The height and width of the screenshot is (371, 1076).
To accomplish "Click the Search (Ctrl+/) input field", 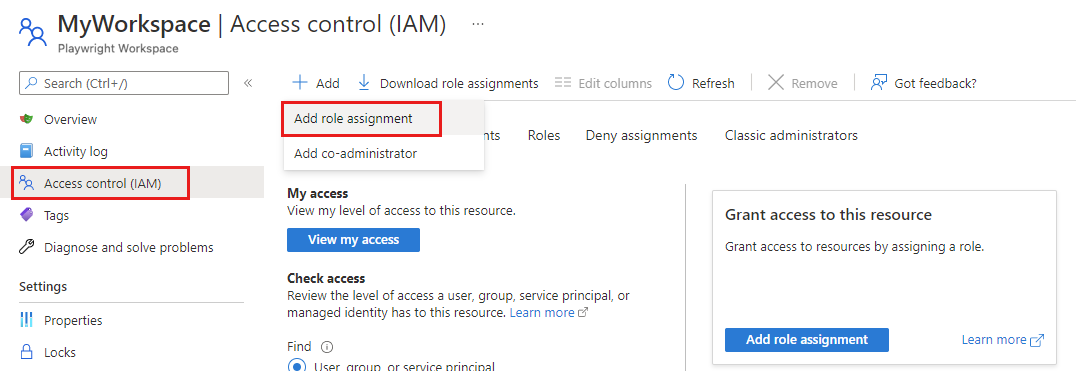I will coord(124,83).
